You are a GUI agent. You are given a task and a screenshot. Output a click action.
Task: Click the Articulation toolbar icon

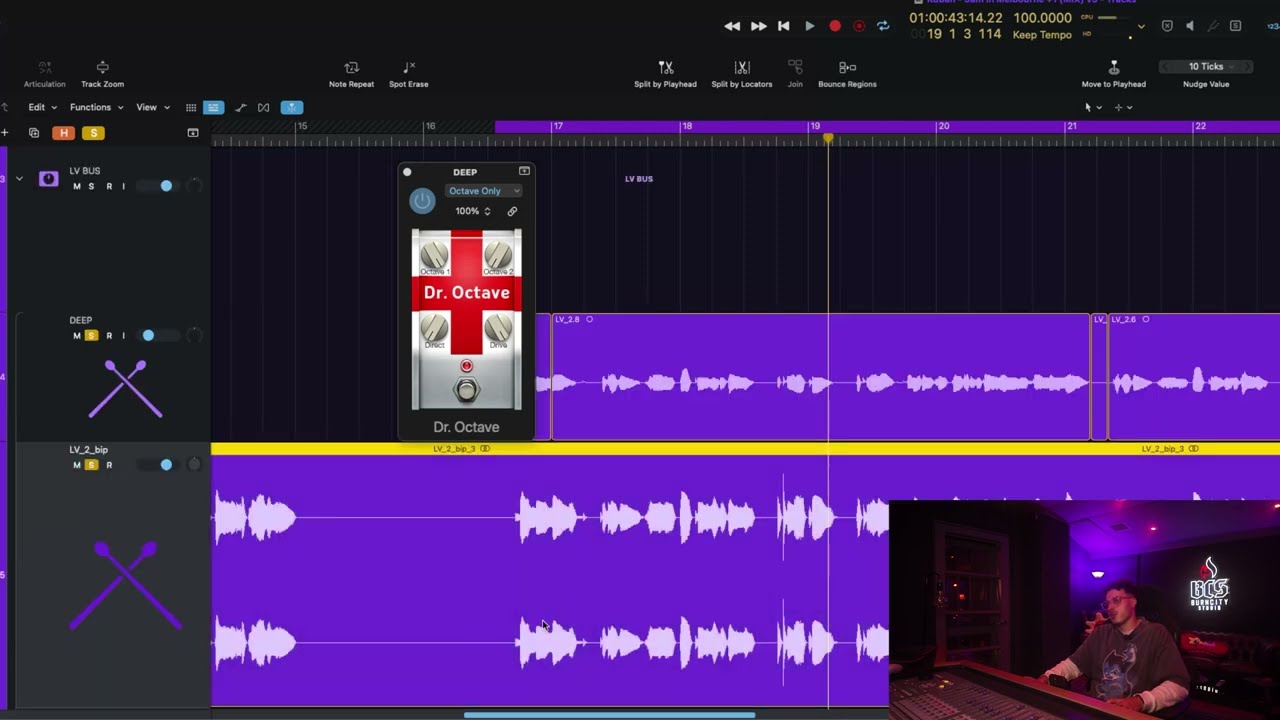point(44,67)
